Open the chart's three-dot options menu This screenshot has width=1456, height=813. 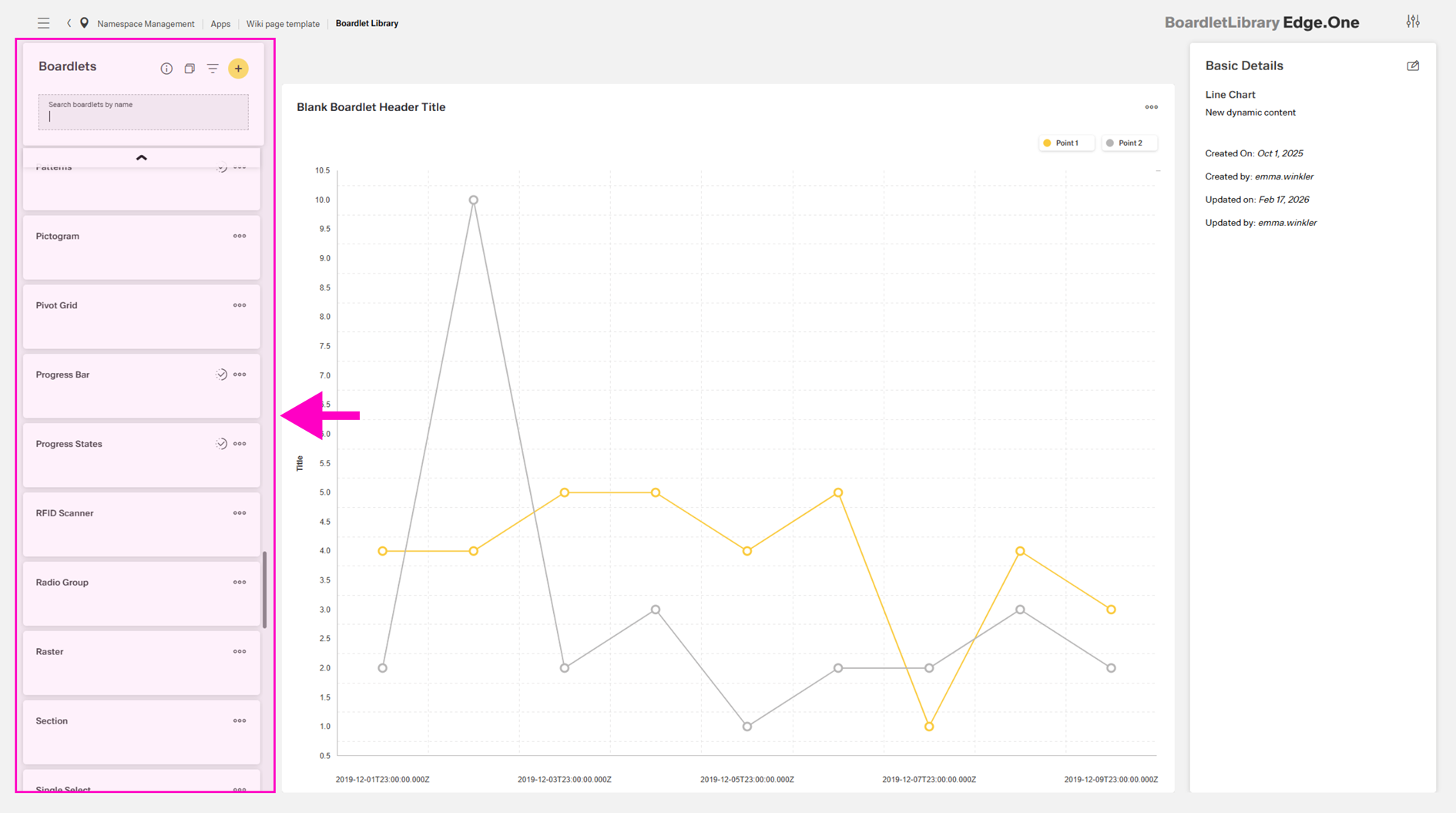tap(1151, 107)
